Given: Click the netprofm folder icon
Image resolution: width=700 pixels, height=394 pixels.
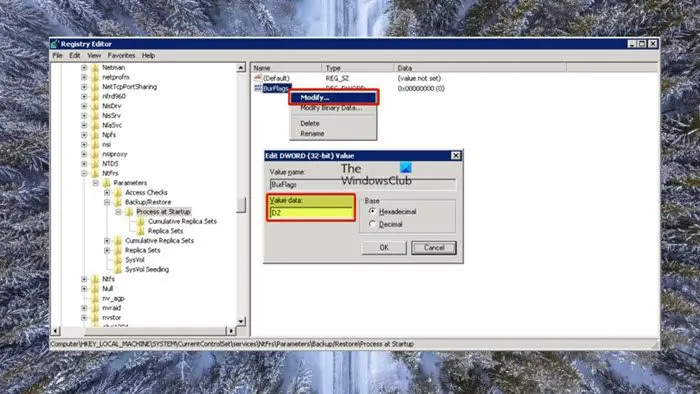Looking at the screenshot, I should click(95, 77).
